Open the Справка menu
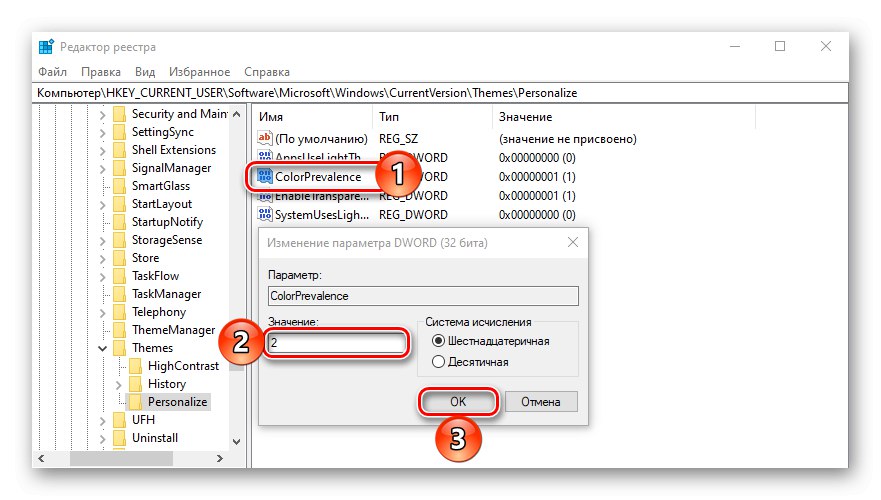 pos(267,72)
